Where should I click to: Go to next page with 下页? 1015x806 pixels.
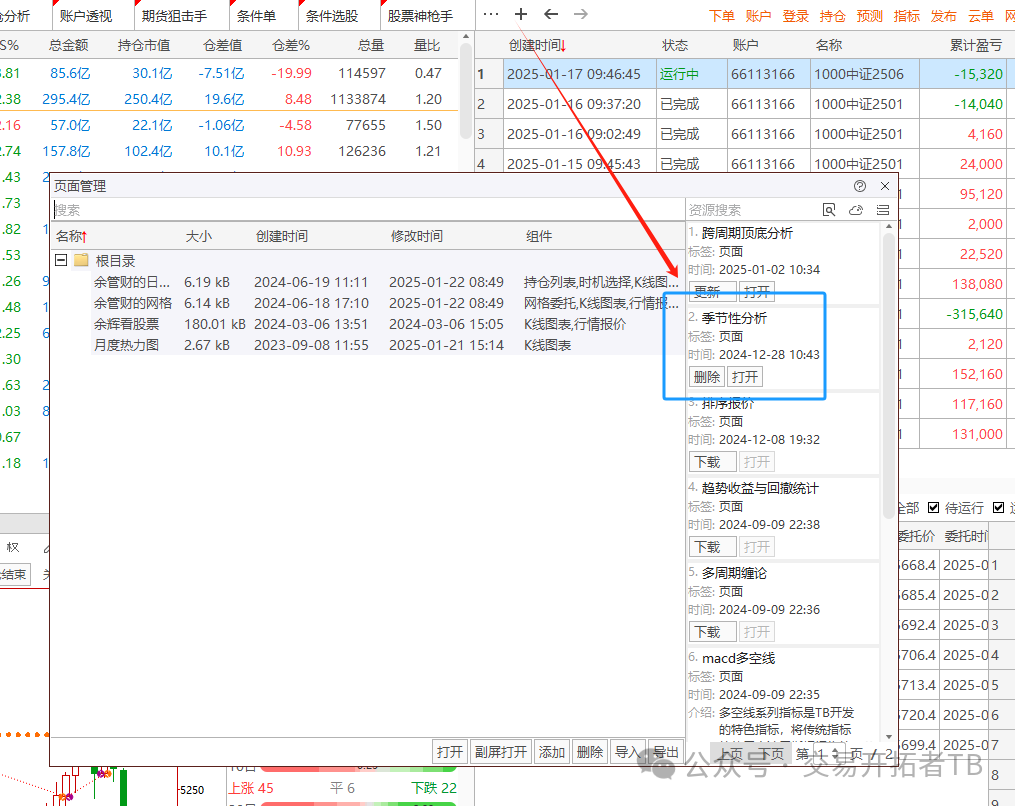771,754
